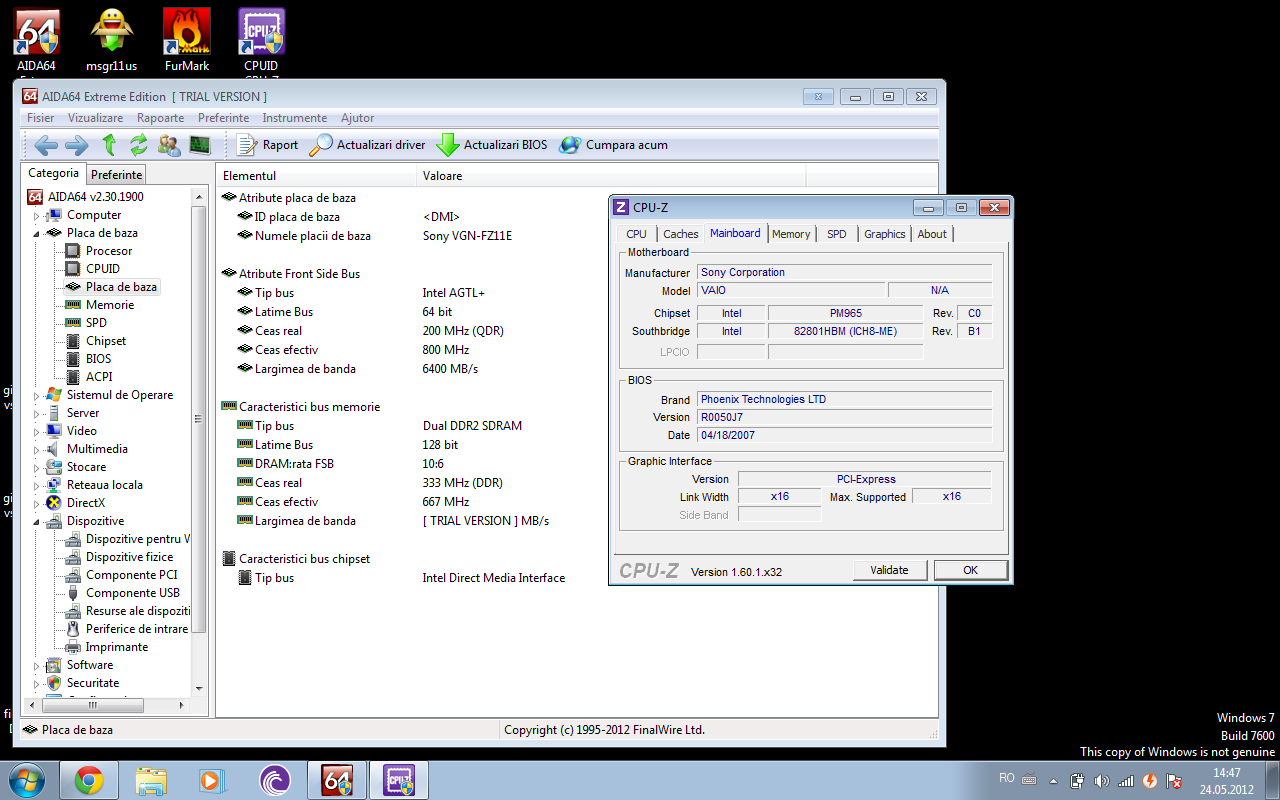The width and height of the screenshot is (1280, 800).
Task: Switch to SPD tab in CPU-Z
Action: 837,234
